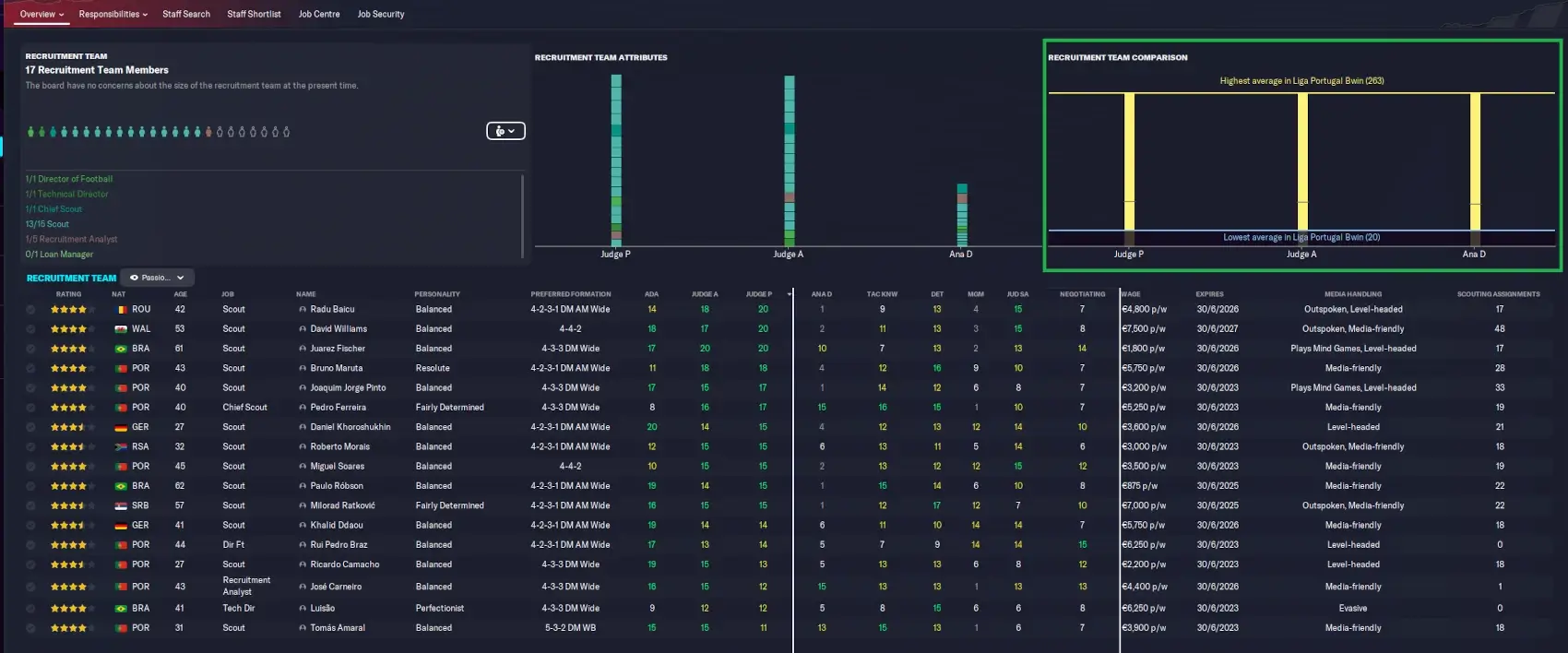Tick the row checkbox for David Williams
This screenshot has height=653, width=1568.
pyautogui.click(x=30, y=329)
